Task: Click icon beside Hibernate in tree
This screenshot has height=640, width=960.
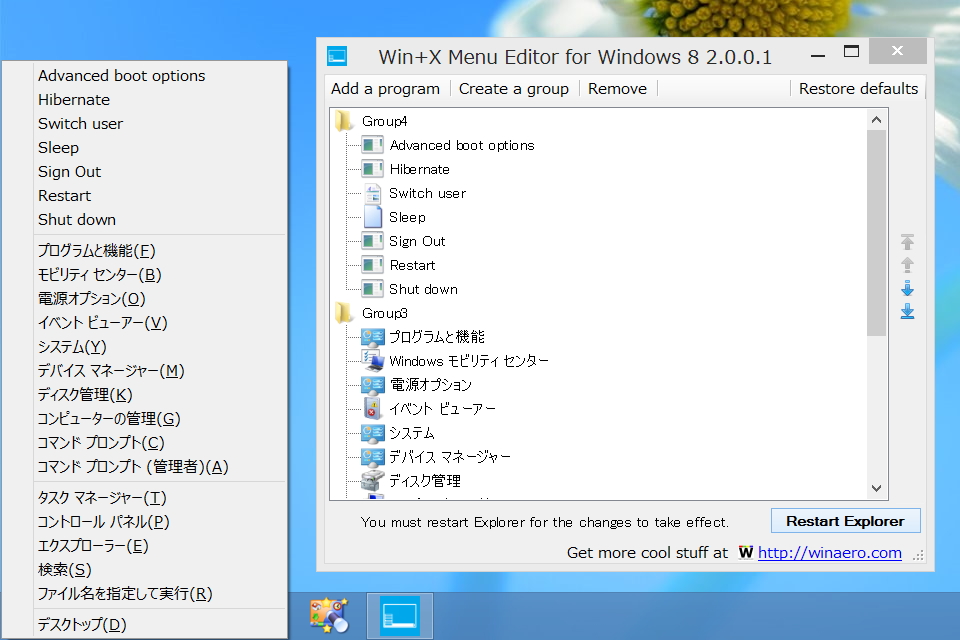Action: [372, 169]
